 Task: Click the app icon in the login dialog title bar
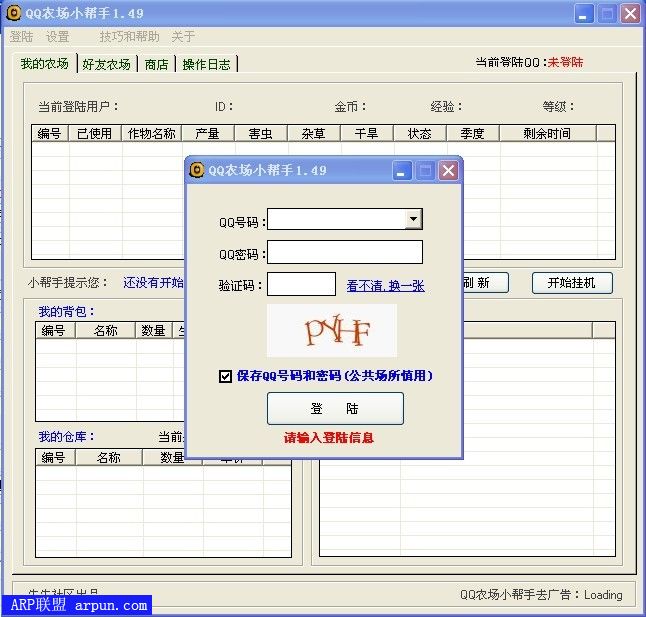point(197,170)
